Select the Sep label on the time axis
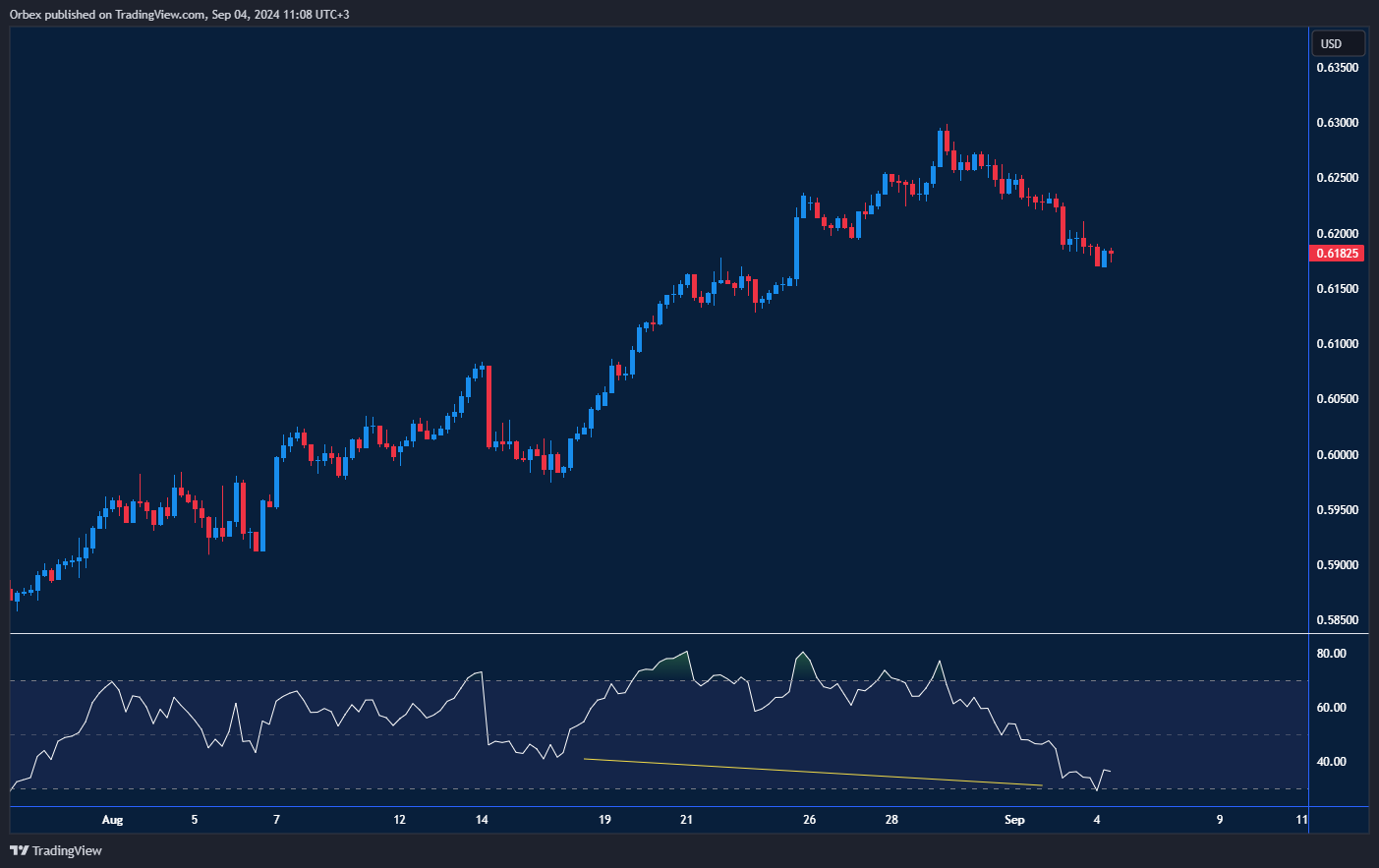1379x868 pixels. [1013, 819]
